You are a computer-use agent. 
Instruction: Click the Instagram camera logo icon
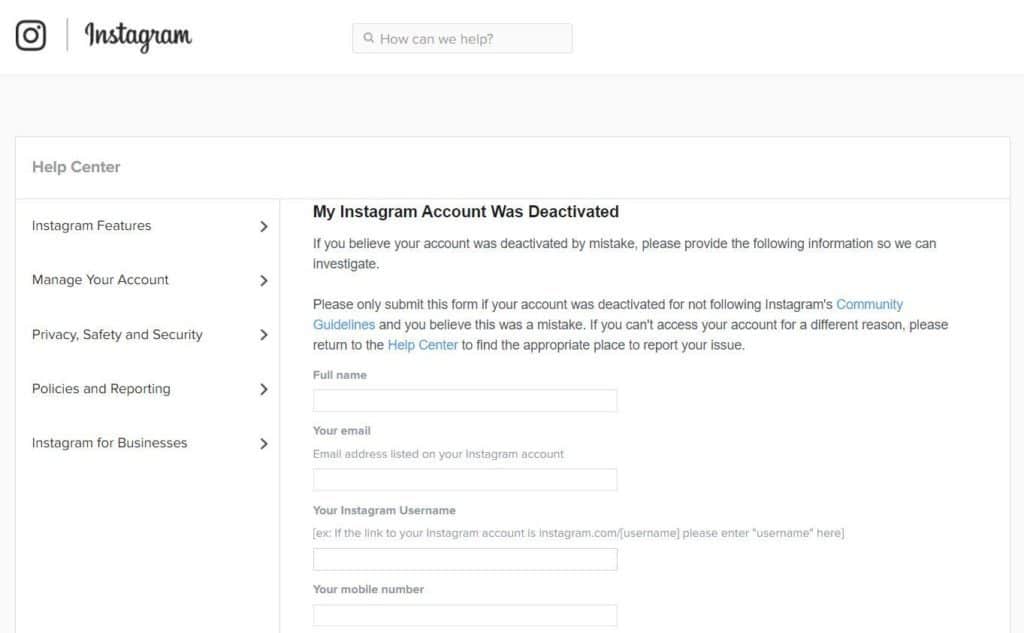click(x=31, y=35)
